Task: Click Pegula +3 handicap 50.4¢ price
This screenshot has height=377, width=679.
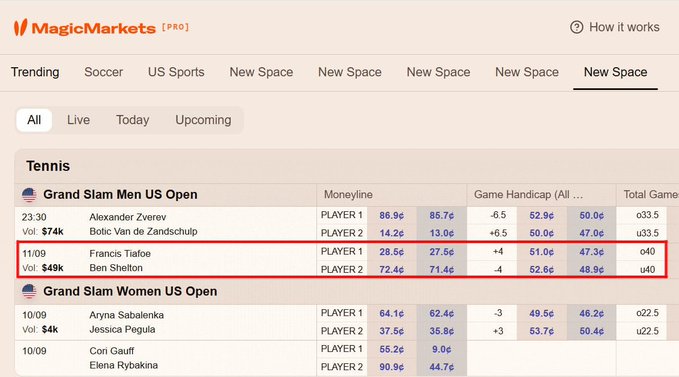Action: [592, 331]
